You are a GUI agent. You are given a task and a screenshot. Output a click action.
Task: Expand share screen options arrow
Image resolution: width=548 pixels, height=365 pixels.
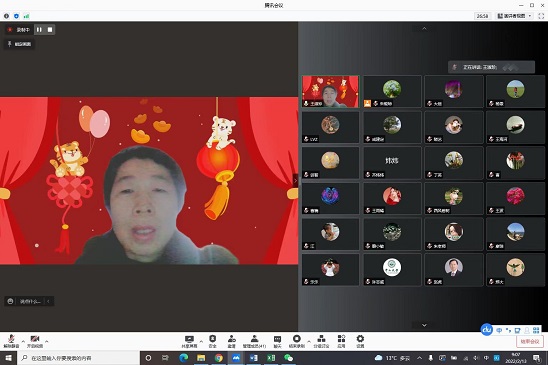pos(201,341)
